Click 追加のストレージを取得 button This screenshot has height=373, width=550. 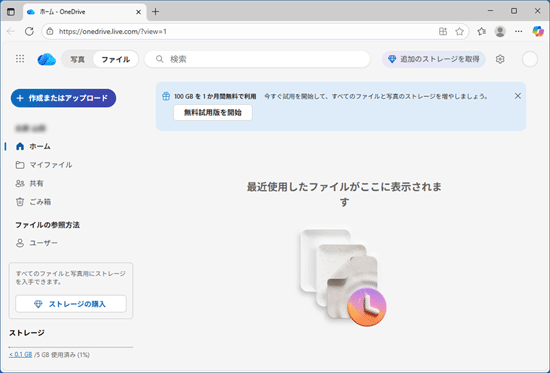434,59
